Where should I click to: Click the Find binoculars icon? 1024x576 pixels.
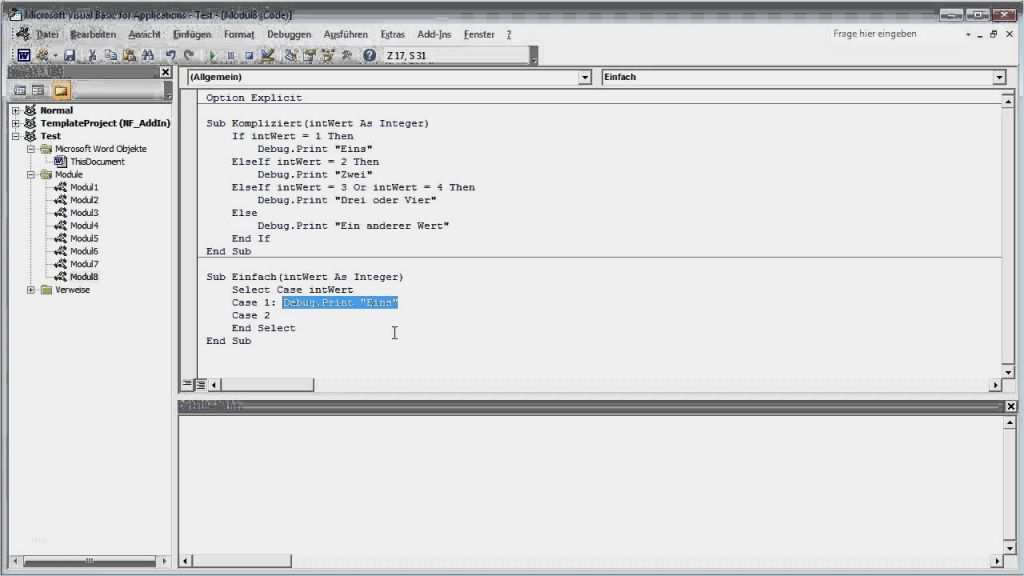pyautogui.click(x=148, y=56)
